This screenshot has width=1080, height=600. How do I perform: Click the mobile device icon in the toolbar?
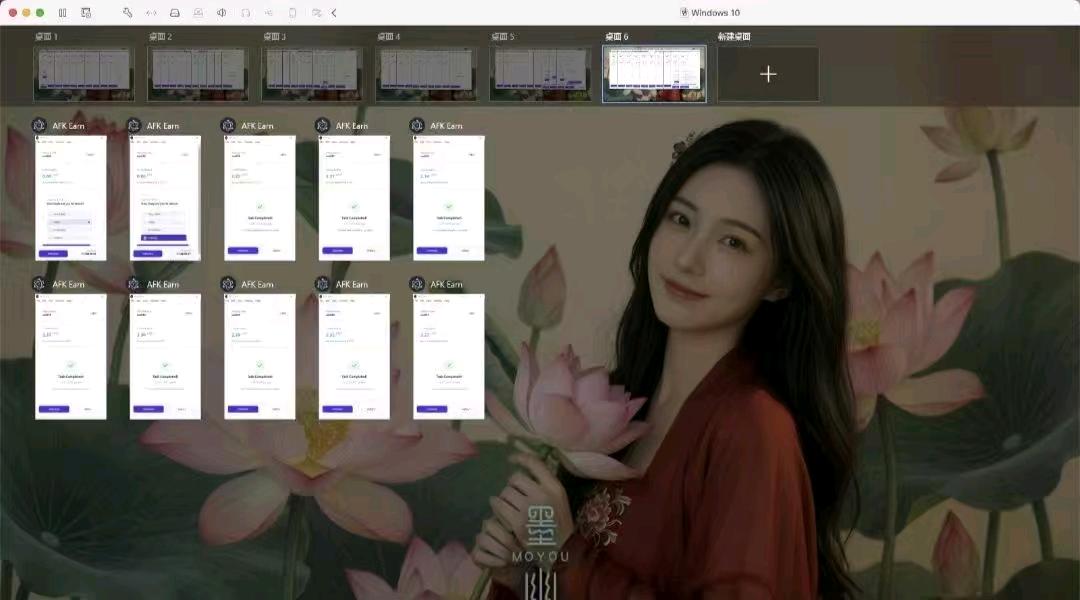pos(293,12)
